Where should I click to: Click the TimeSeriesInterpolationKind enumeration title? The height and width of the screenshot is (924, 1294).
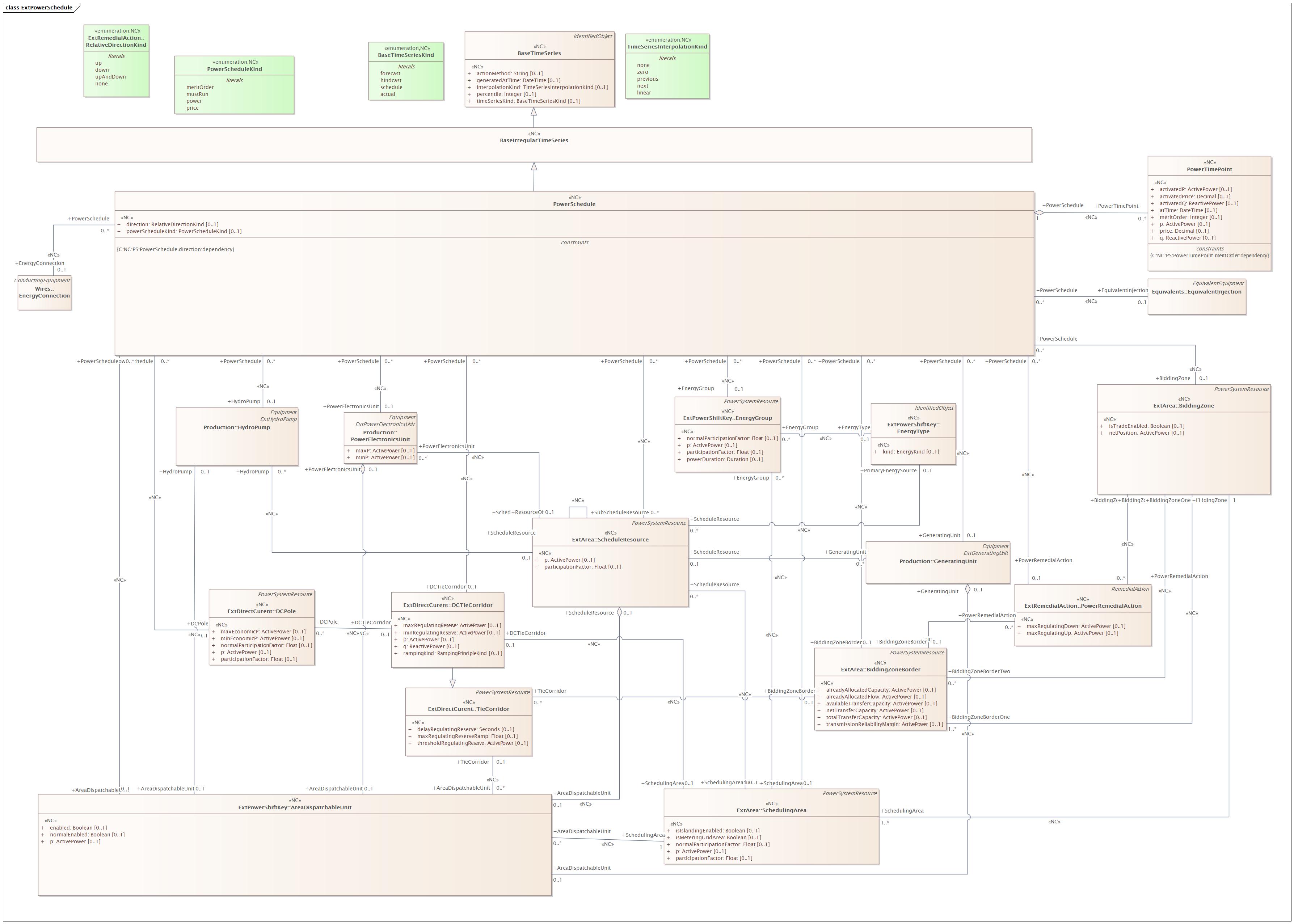tap(667, 47)
